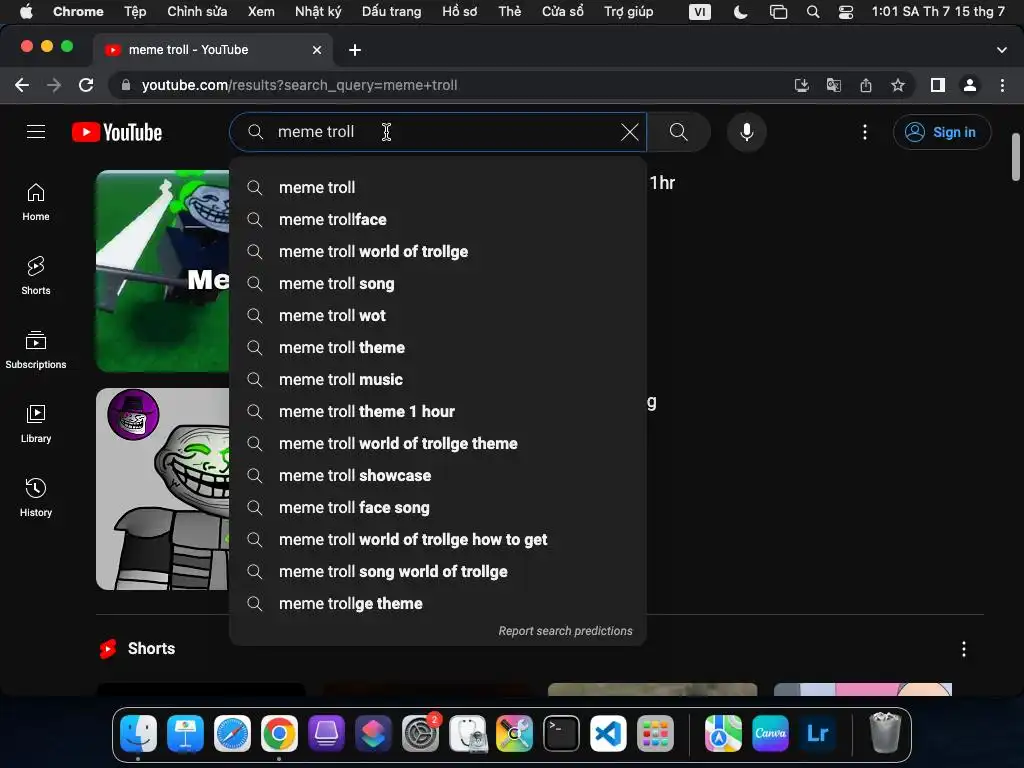This screenshot has height=768, width=1024.
Task: Start voice search with the microphone
Action: click(746, 132)
